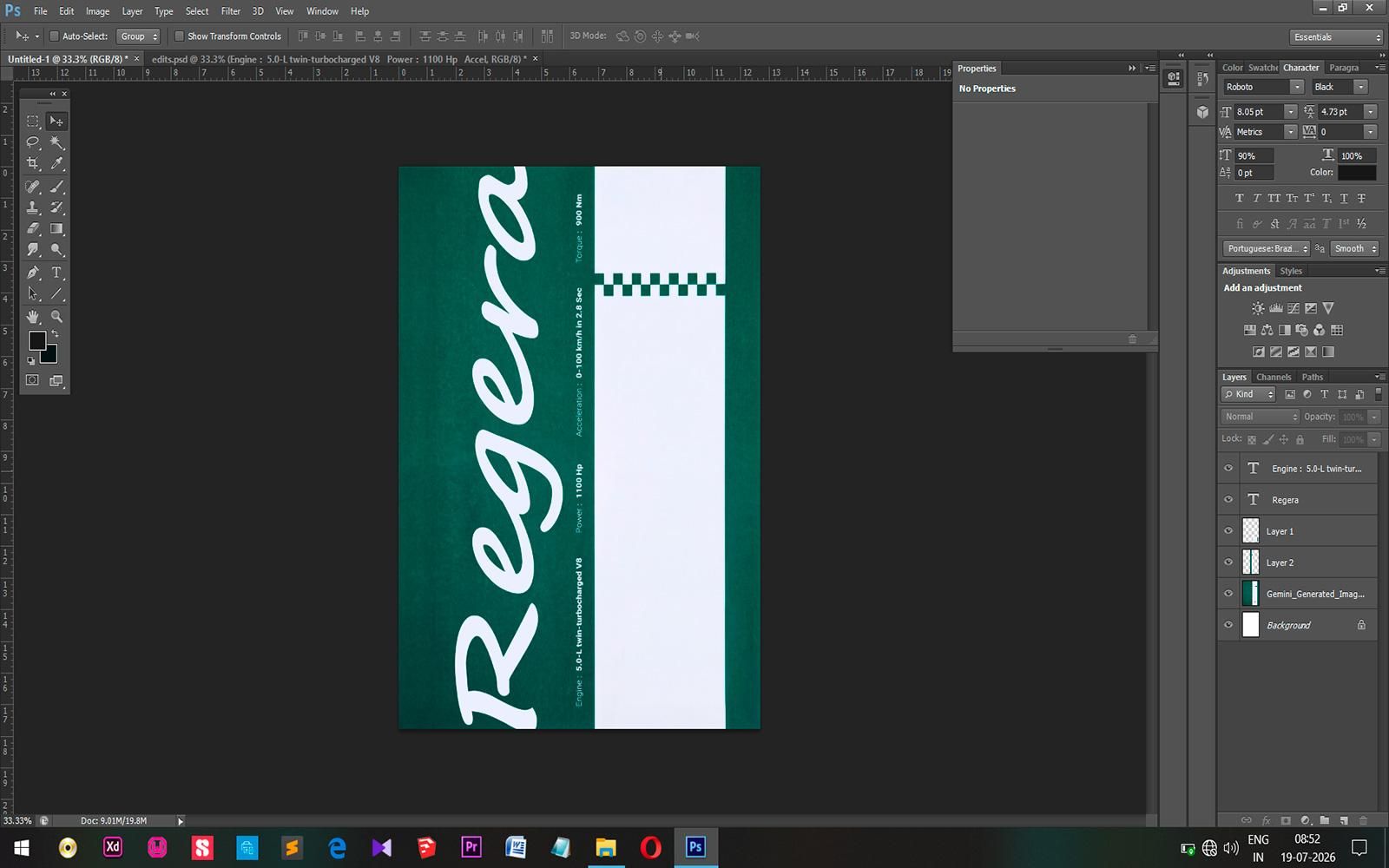Select the Rectangular Marquee tool
Viewport: 1389px width, 868px height.
pyautogui.click(x=33, y=122)
